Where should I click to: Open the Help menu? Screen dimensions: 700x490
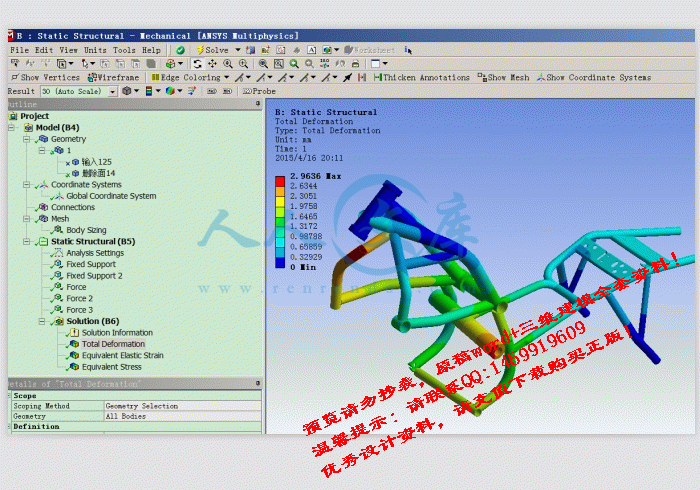click(151, 50)
